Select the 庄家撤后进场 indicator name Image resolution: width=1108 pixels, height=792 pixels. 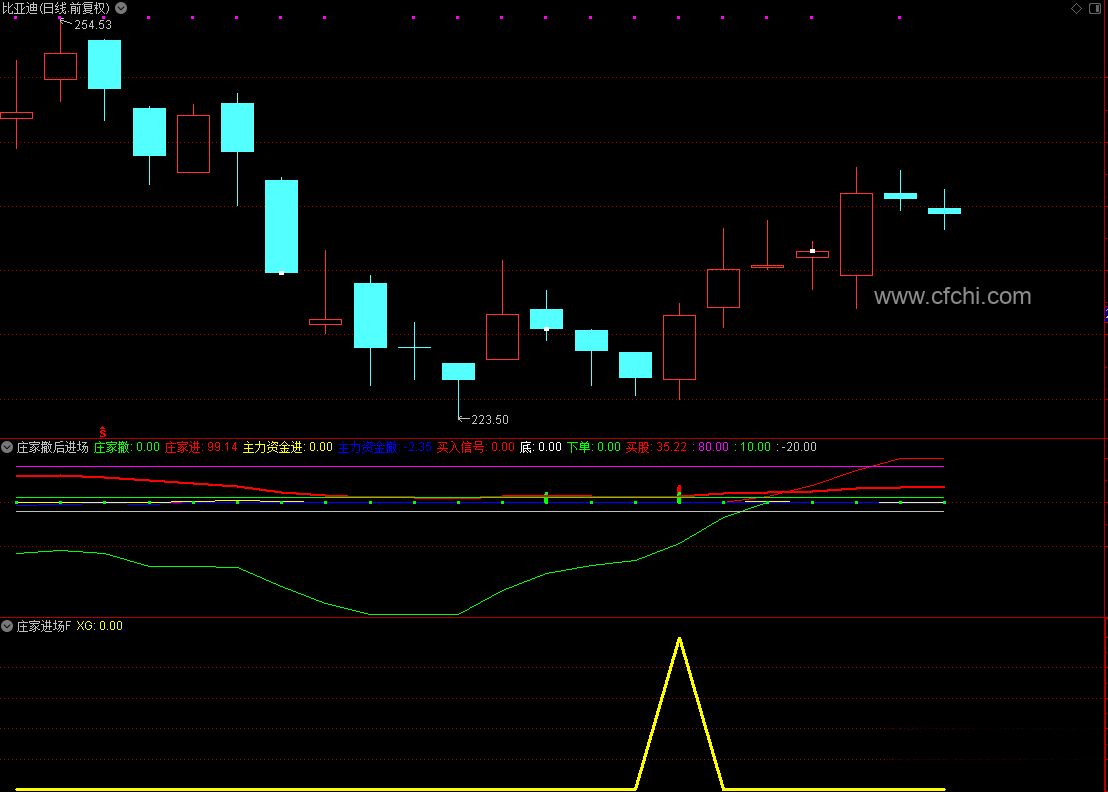pos(52,447)
